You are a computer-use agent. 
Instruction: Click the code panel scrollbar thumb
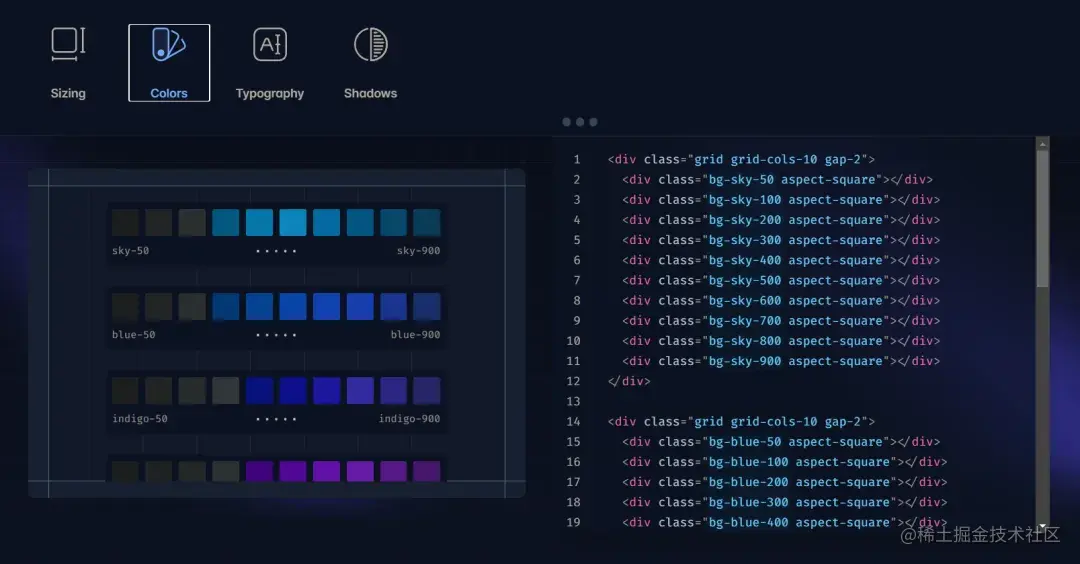point(1043,219)
